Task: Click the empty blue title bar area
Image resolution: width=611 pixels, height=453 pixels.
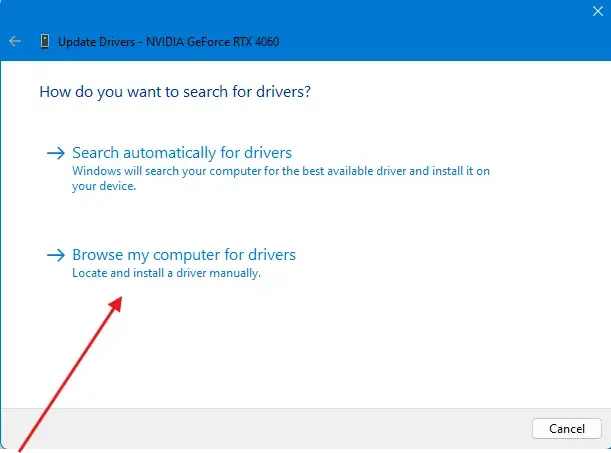Action: click(450, 41)
